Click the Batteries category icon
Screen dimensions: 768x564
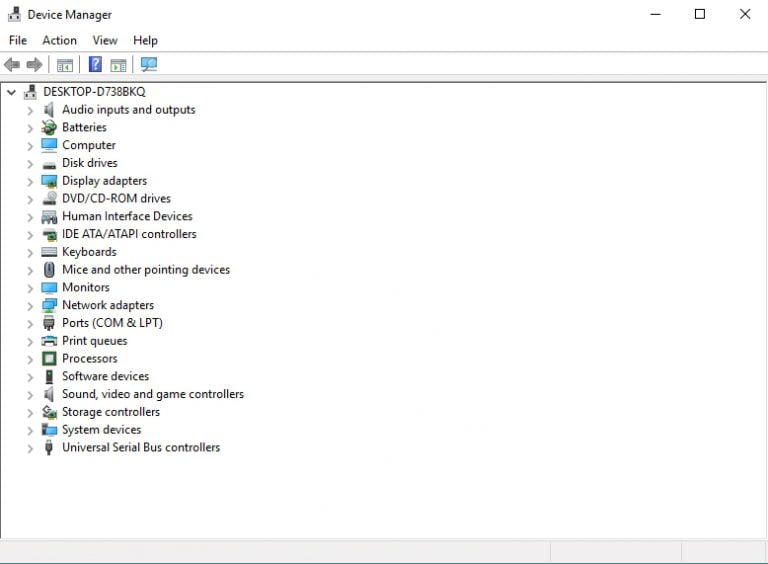(x=49, y=128)
